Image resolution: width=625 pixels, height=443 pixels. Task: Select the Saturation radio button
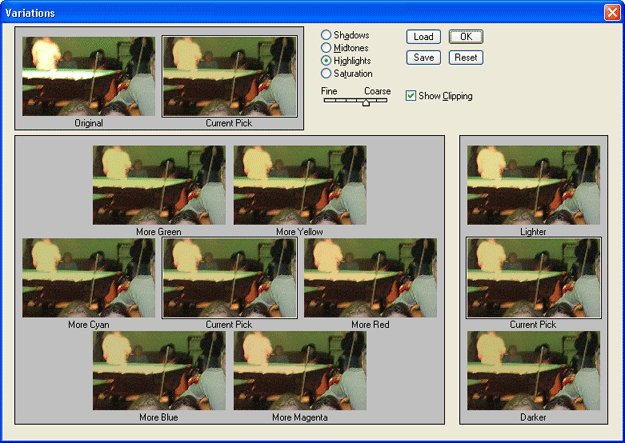pos(326,73)
